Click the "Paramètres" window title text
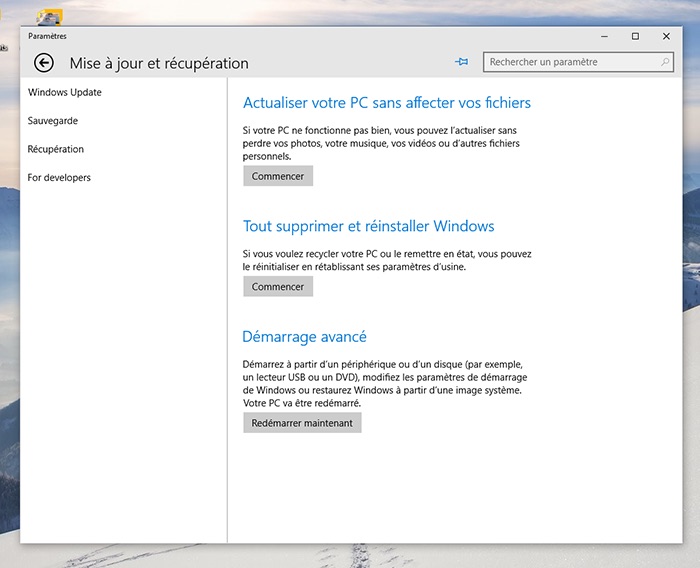The height and width of the screenshot is (568, 700). pyautogui.click(x=47, y=36)
